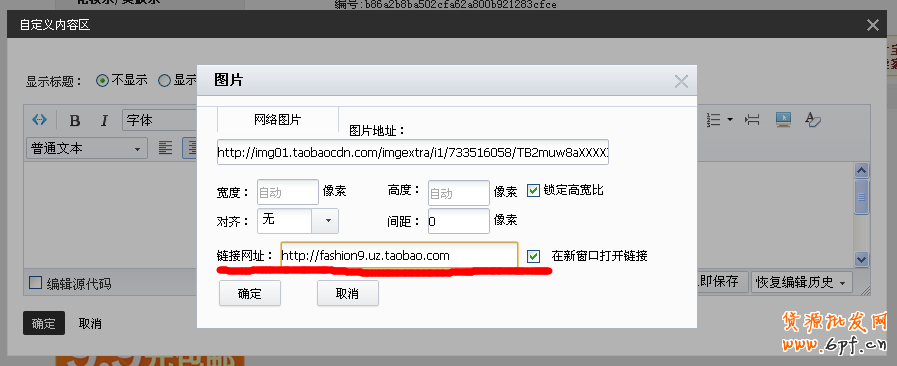Close the 图片 dialog
897x366 pixels.
[681, 81]
